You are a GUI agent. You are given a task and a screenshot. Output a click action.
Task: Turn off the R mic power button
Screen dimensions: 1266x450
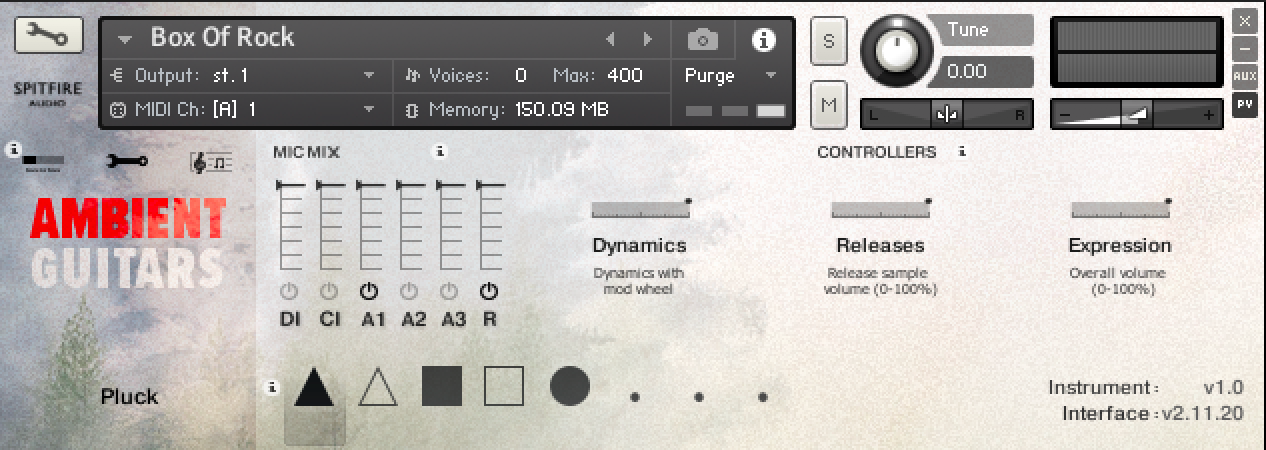489,292
